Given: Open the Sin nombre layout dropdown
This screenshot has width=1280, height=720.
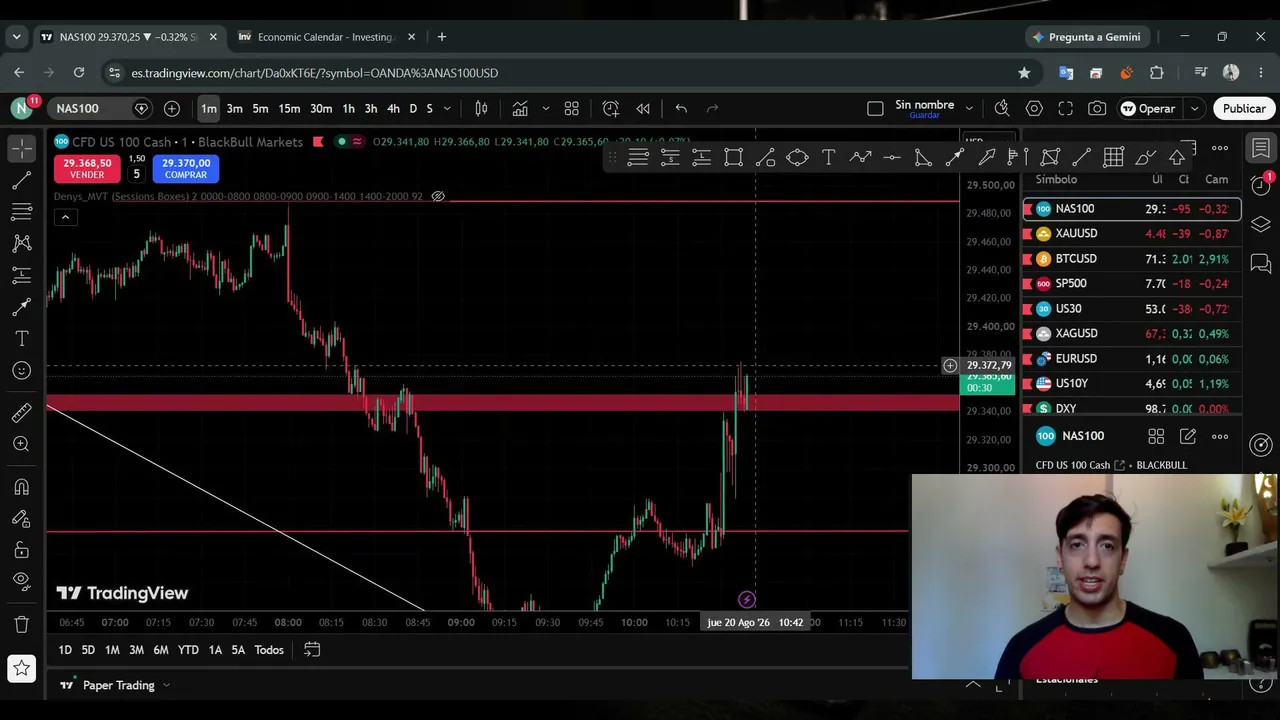Looking at the screenshot, I should (969, 108).
